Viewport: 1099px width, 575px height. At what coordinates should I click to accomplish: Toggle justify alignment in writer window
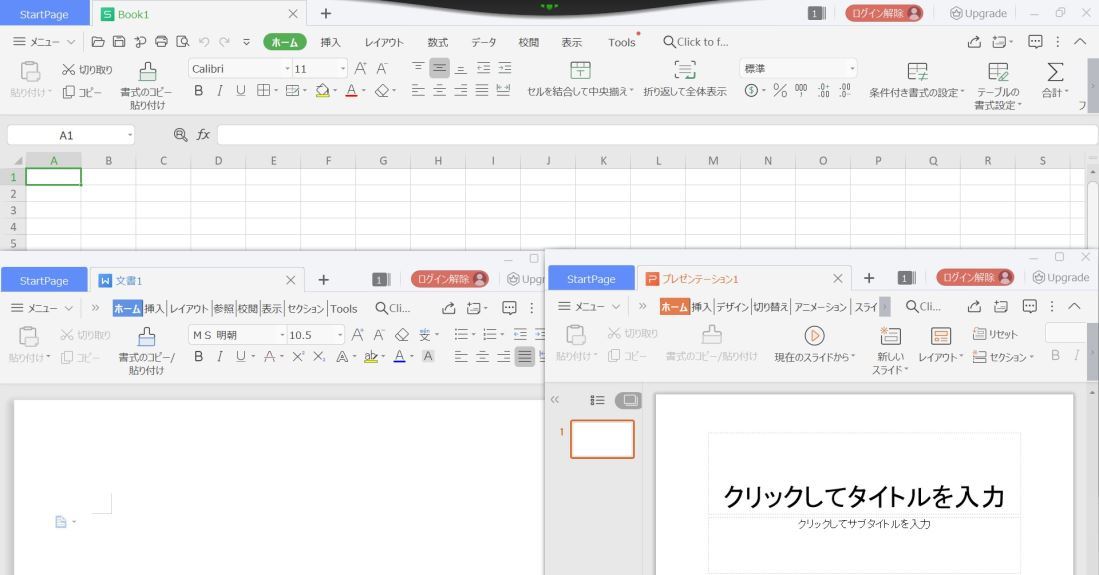click(x=524, y=356)
